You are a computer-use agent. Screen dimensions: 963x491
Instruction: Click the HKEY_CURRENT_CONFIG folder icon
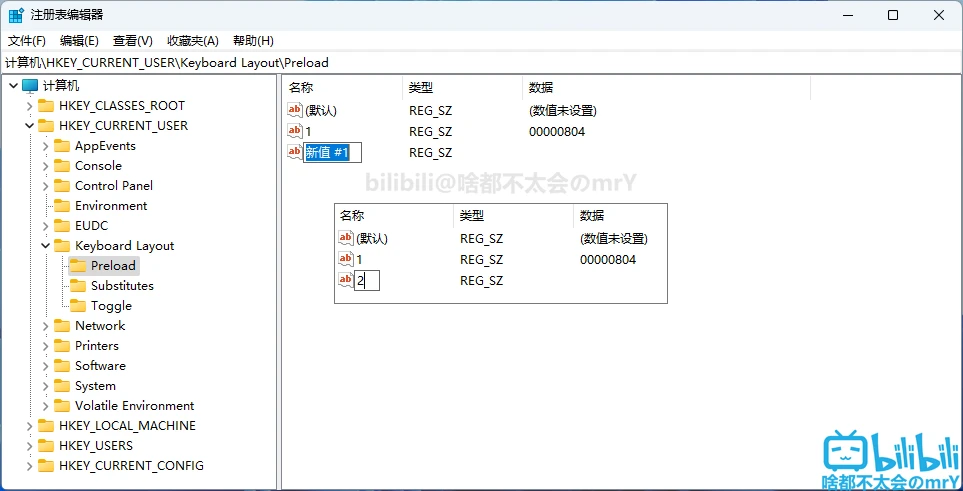[46, 466]
